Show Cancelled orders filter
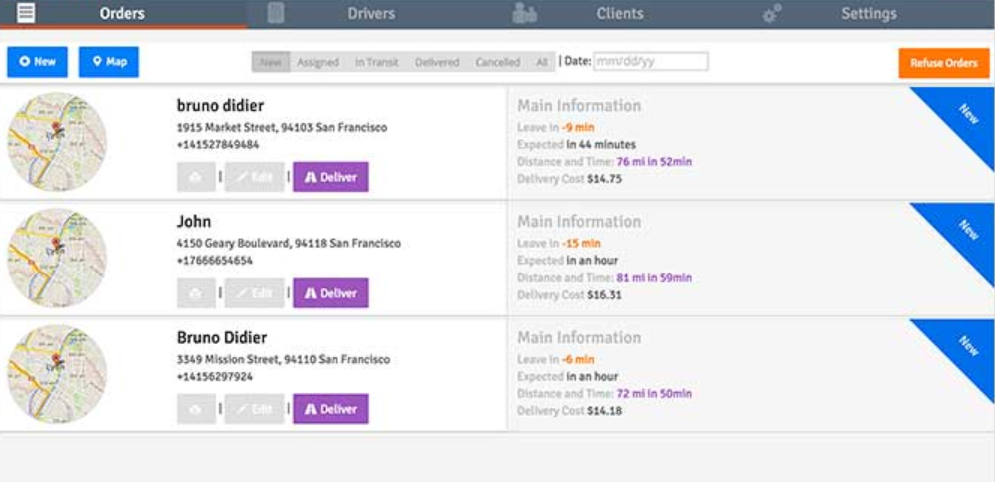This screenshot has width=995, height=482. point(497,62)
